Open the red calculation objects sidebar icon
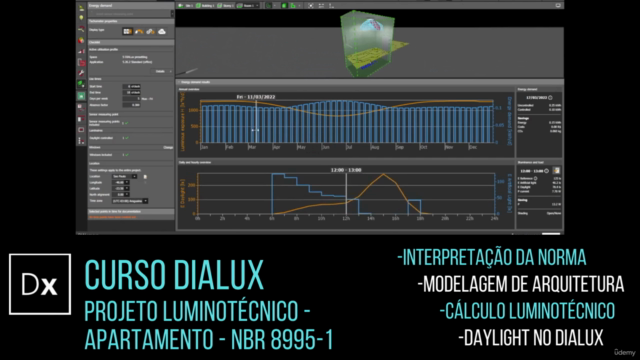 click(x=81, y=62)
